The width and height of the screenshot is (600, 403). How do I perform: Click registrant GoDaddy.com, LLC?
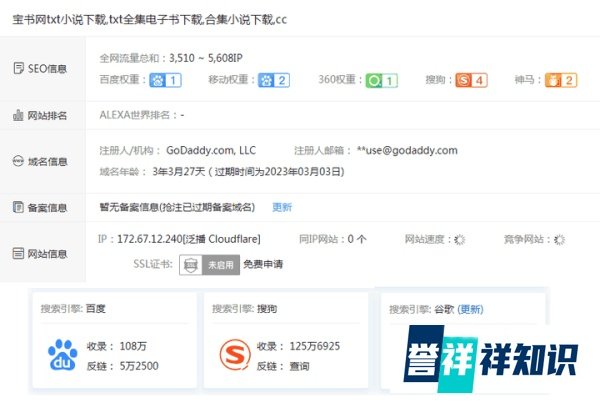211,150
